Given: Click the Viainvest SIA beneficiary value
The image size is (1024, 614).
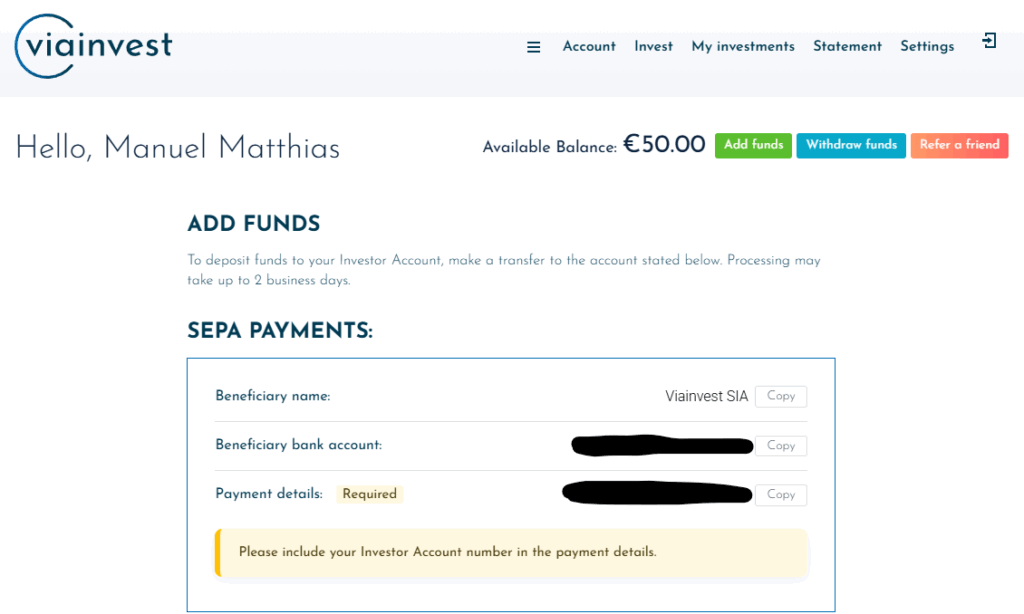Looking at the screenshot, I should tap(706, 396).
